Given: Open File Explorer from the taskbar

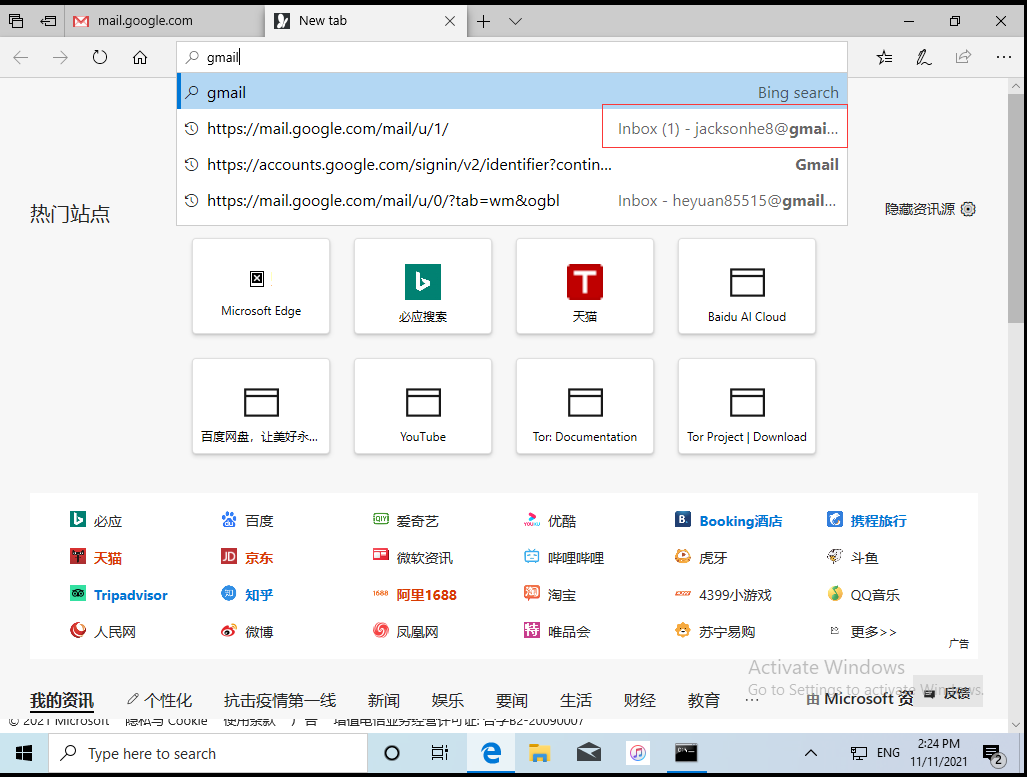Looking at the screenshot, I should [539, 753].
